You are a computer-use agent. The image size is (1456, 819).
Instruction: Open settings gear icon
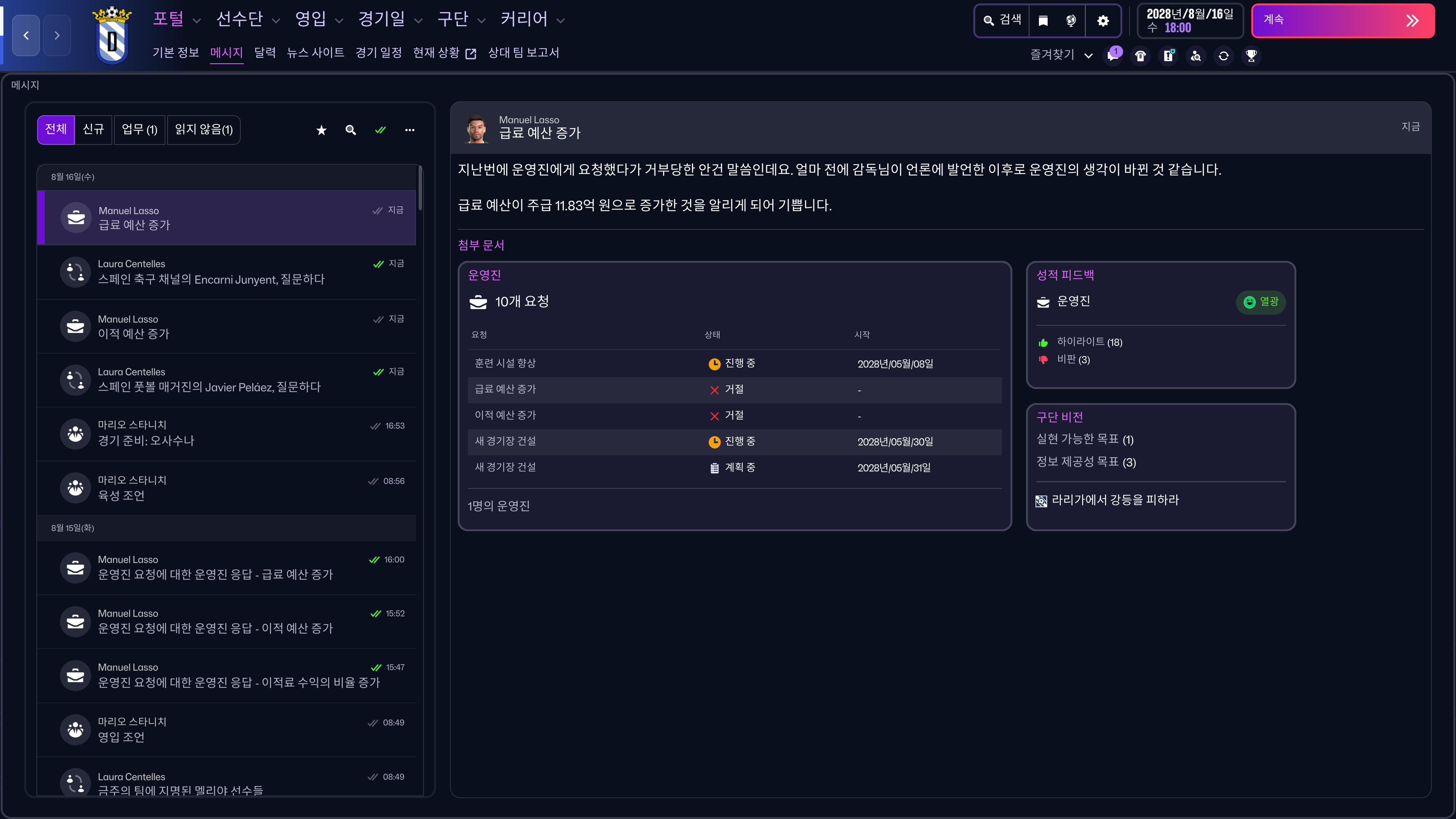tap(1103, 21)
